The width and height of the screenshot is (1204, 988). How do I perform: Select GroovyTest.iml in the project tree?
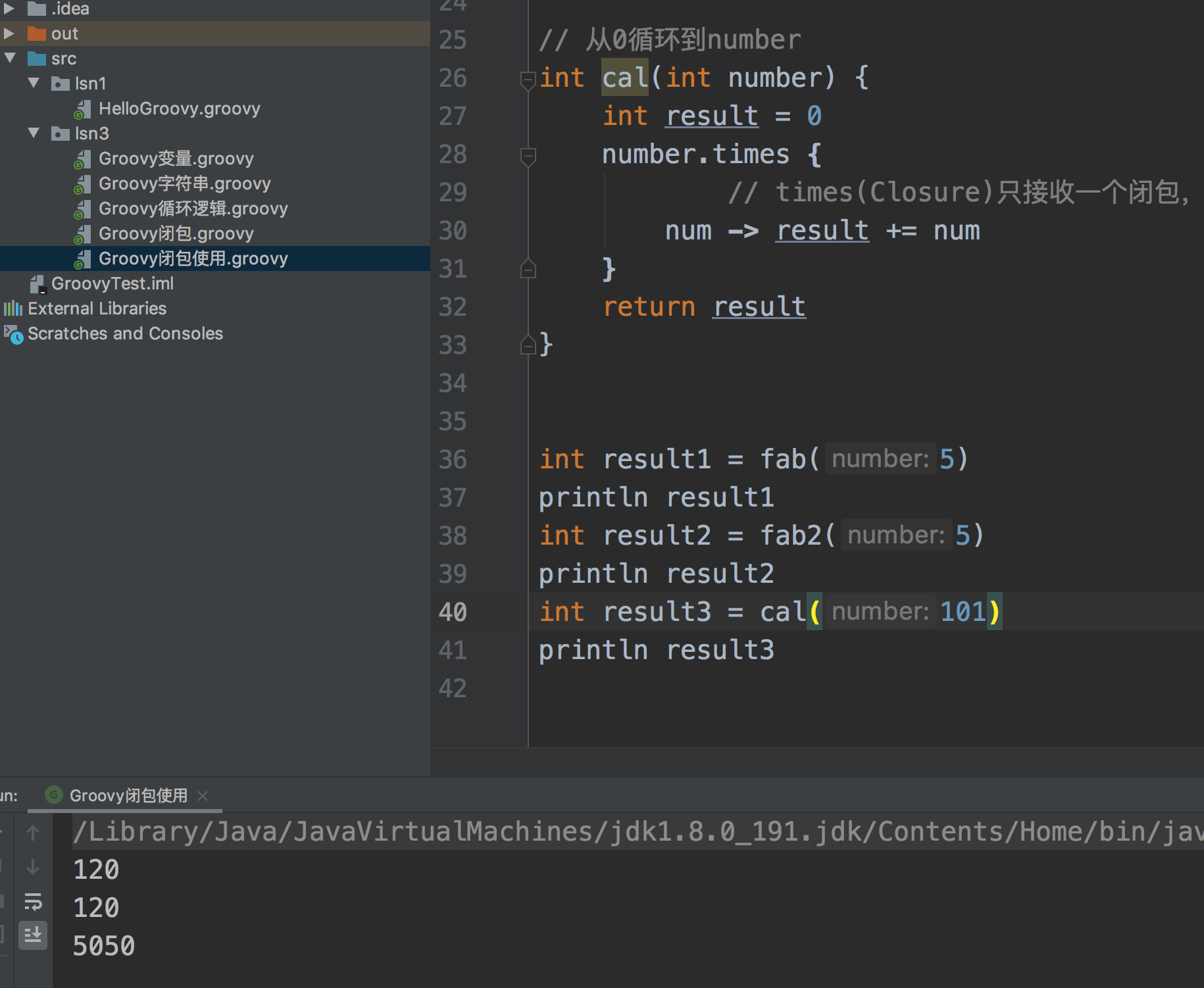click(x=113, y=284)
